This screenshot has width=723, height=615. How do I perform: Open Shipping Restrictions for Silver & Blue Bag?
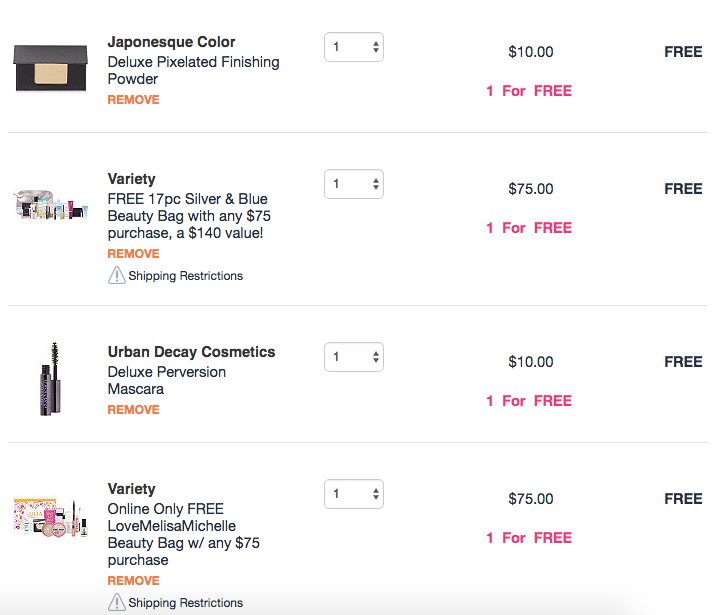point(185,276)
